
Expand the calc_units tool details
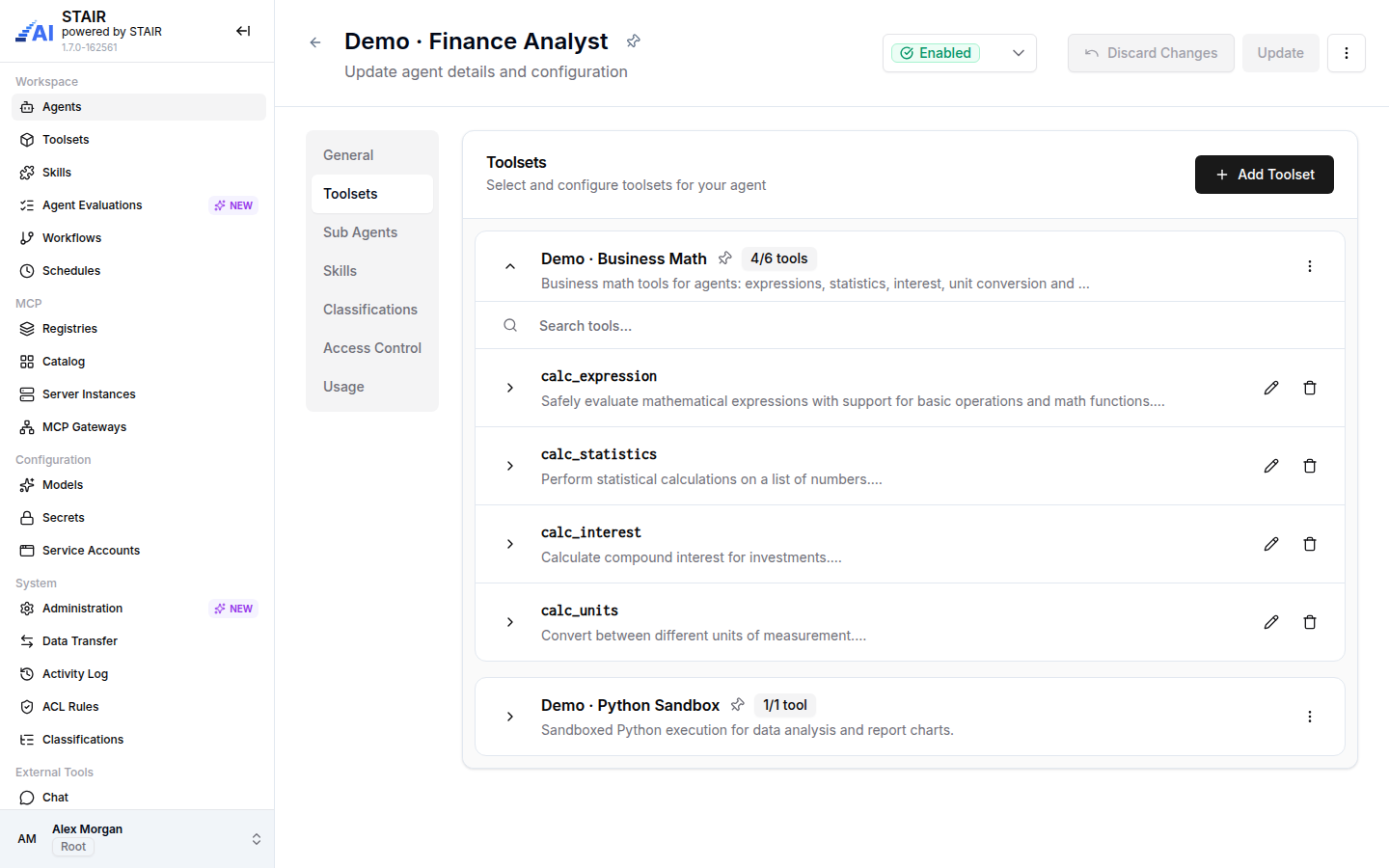pos(510,622)
